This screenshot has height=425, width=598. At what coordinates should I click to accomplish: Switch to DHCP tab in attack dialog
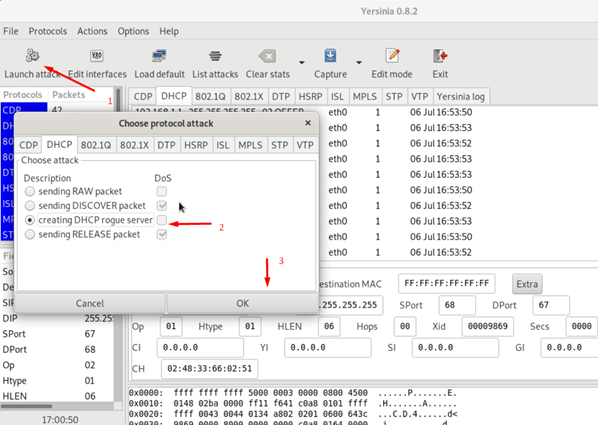59,144
